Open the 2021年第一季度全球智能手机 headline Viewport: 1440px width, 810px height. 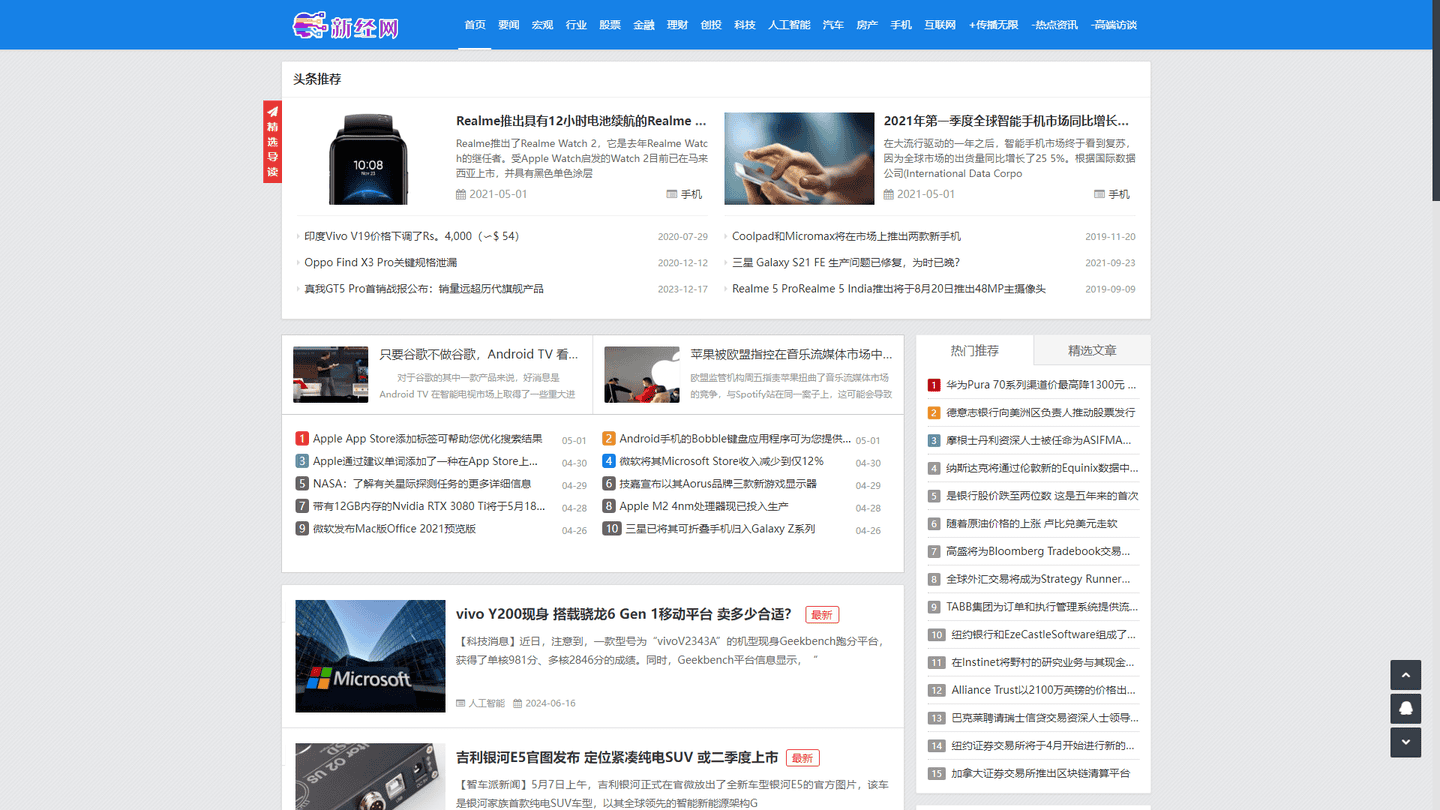[x=1006, y=121]
